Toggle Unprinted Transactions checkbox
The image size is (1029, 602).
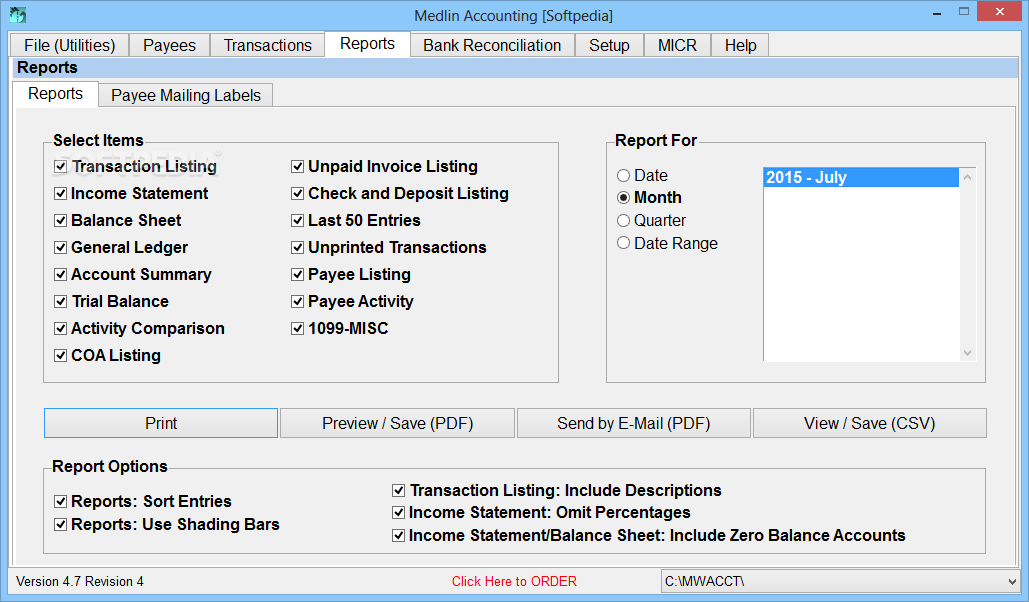297,247
